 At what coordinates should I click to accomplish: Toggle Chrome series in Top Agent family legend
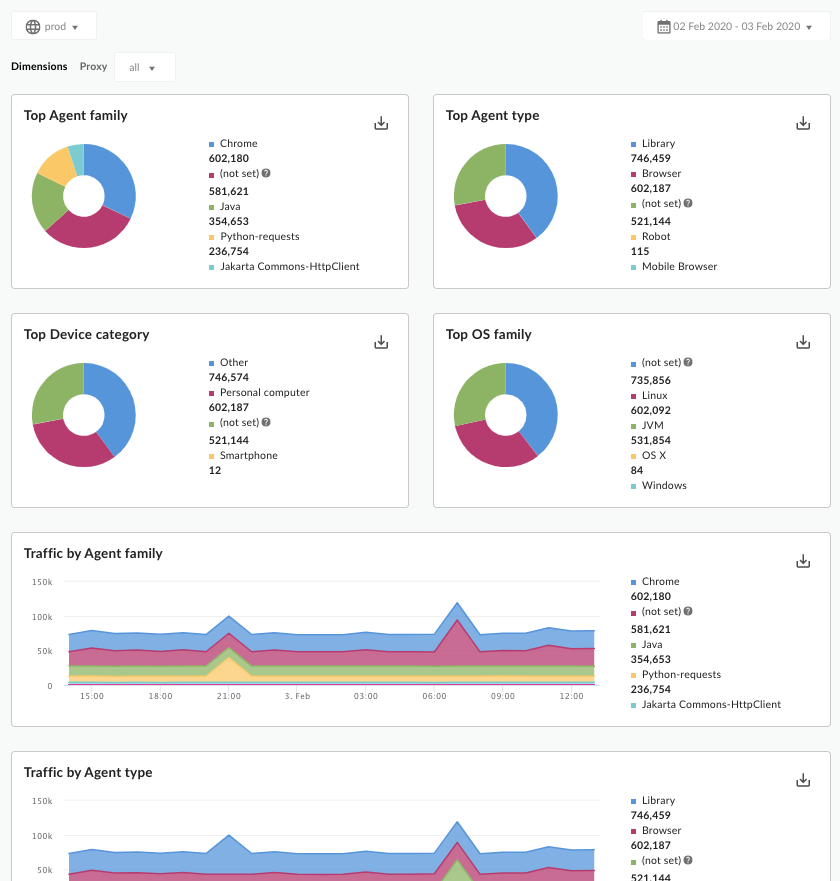pos(239,144)
